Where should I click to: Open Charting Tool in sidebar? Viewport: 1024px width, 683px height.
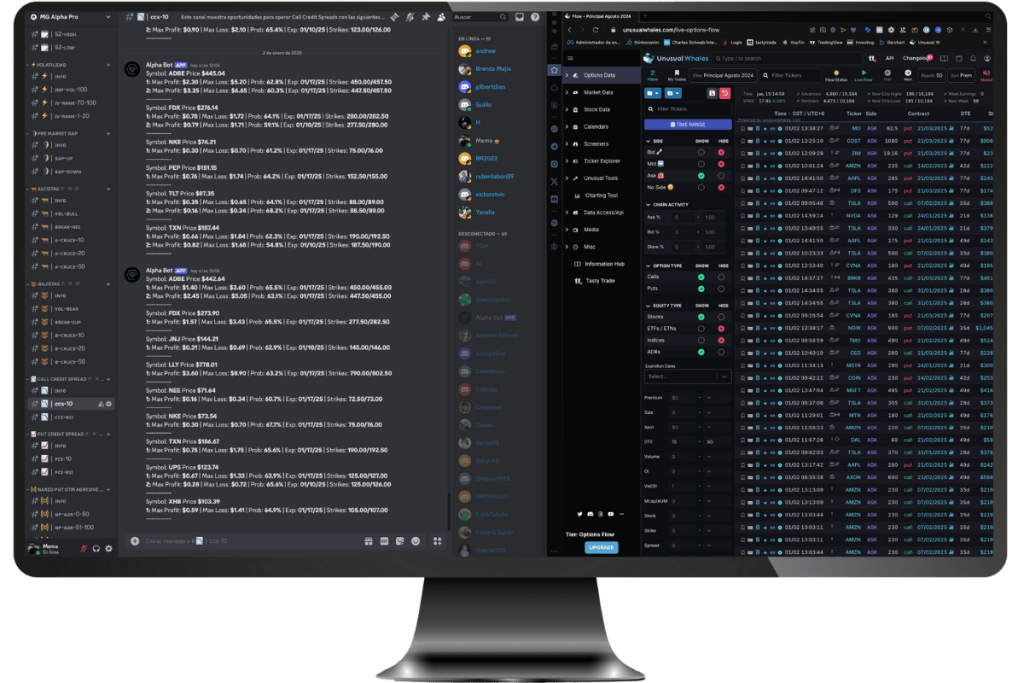[601, 195]
